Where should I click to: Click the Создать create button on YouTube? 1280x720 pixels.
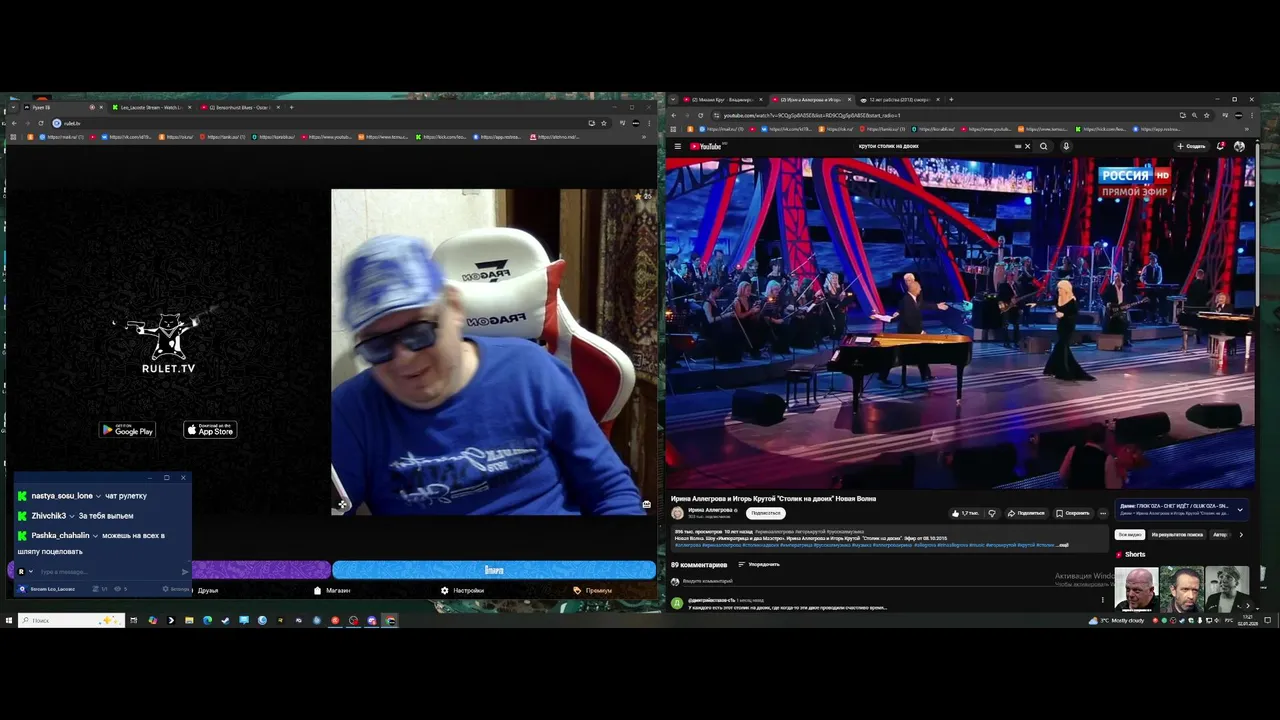pos(1191,146)
